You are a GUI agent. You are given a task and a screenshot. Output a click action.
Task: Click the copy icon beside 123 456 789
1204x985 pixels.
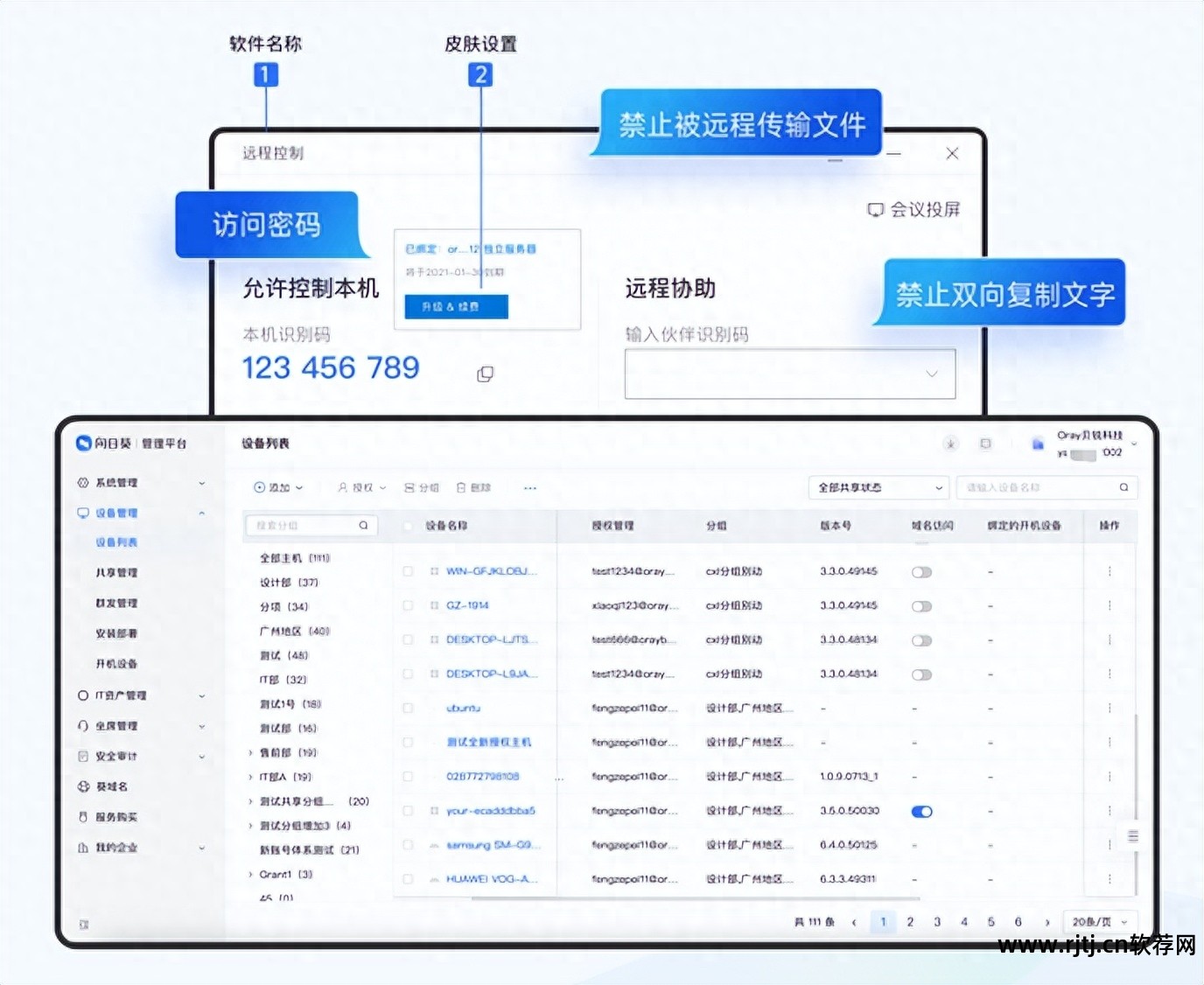point(485,374)
